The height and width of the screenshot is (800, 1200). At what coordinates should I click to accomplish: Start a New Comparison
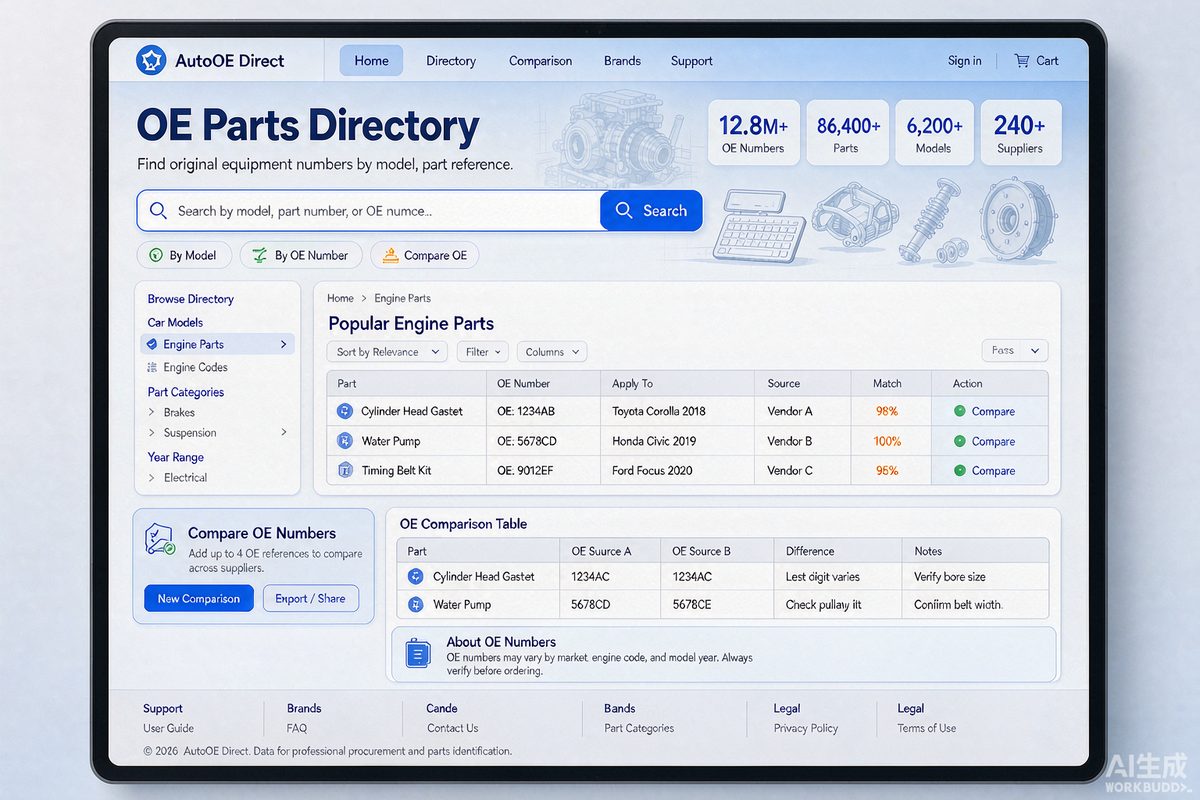point(199,599)
